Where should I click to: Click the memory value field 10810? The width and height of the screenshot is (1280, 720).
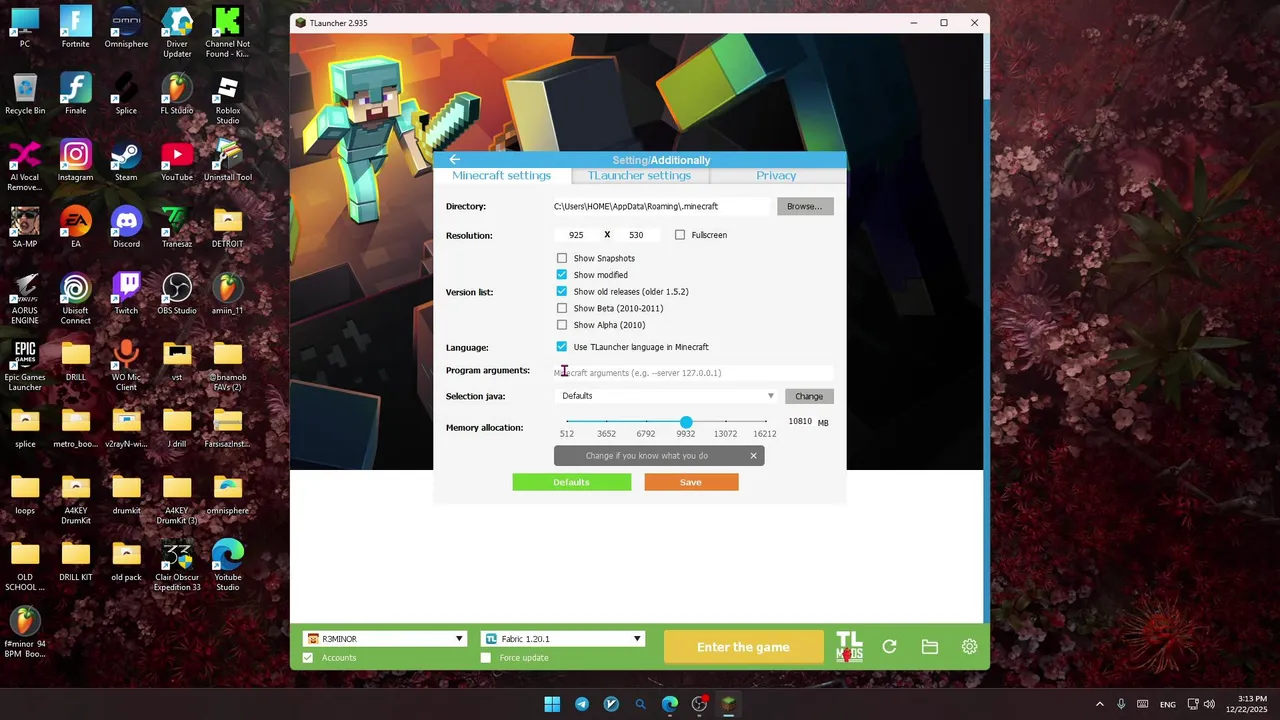click(x=800, y=422)
